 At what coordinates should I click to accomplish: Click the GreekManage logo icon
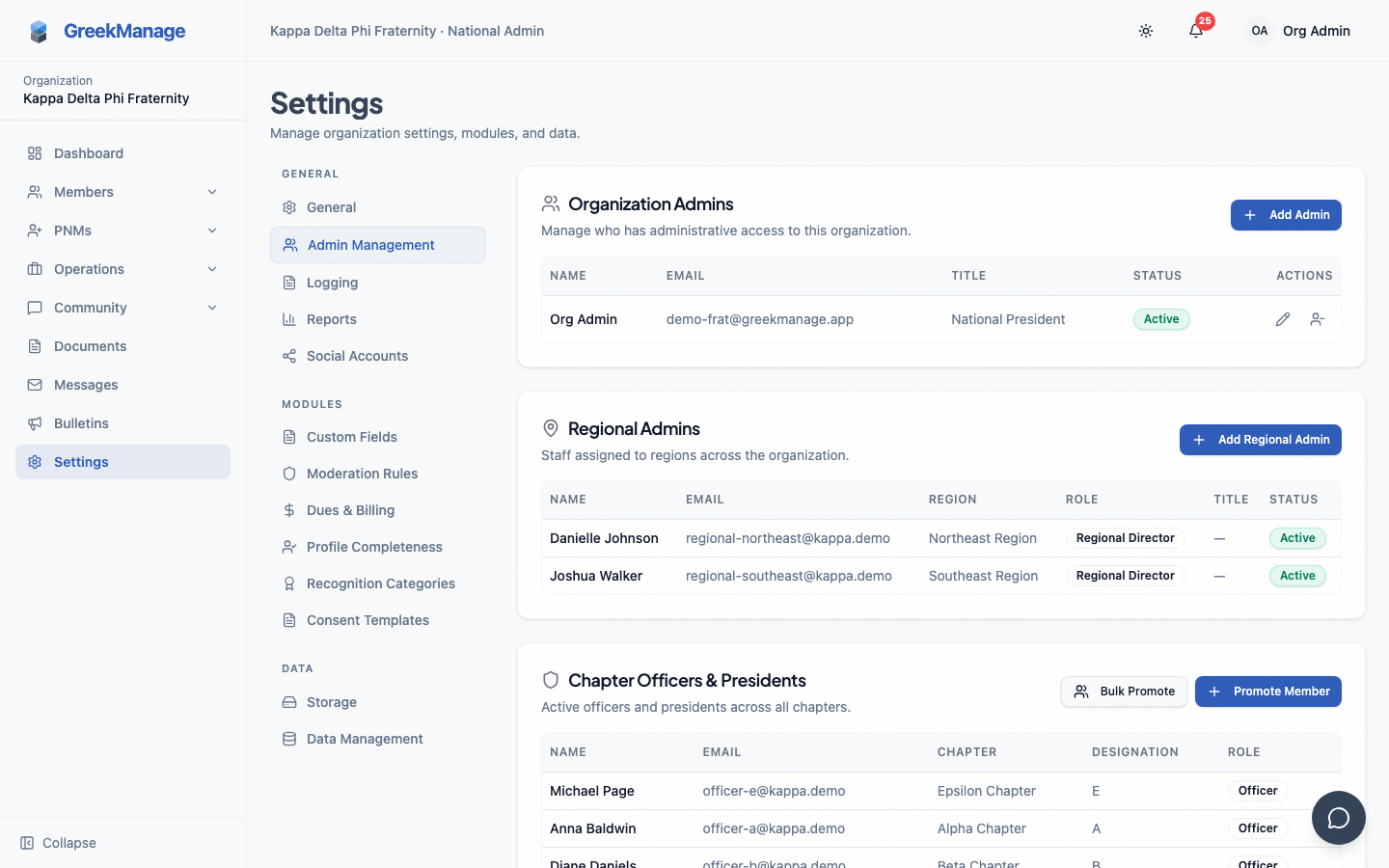[x=39, y=32]
